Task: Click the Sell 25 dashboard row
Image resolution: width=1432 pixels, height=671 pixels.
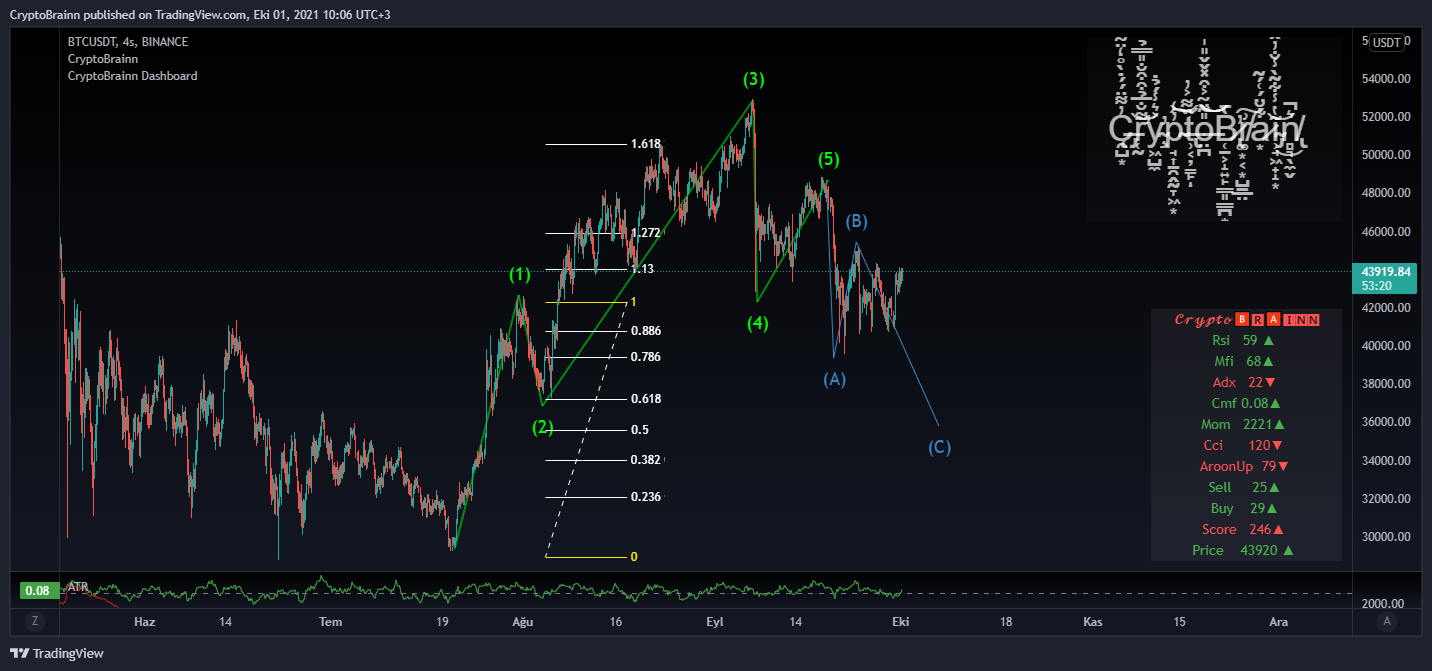Action: click(1246, 487)
